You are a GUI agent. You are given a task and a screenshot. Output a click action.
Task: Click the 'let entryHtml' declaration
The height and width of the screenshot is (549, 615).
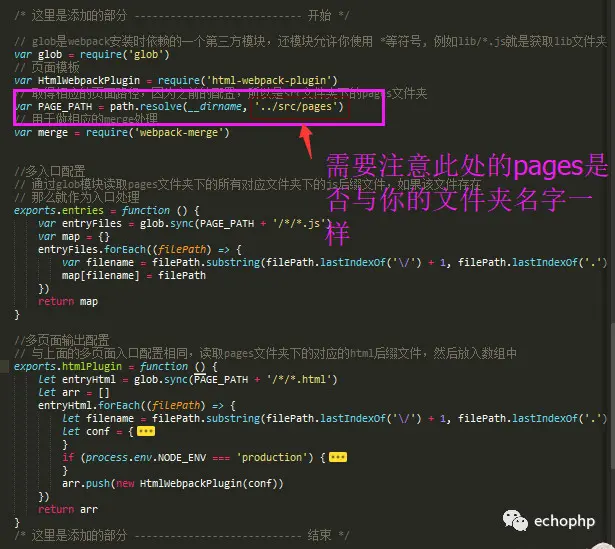point(77,380)
